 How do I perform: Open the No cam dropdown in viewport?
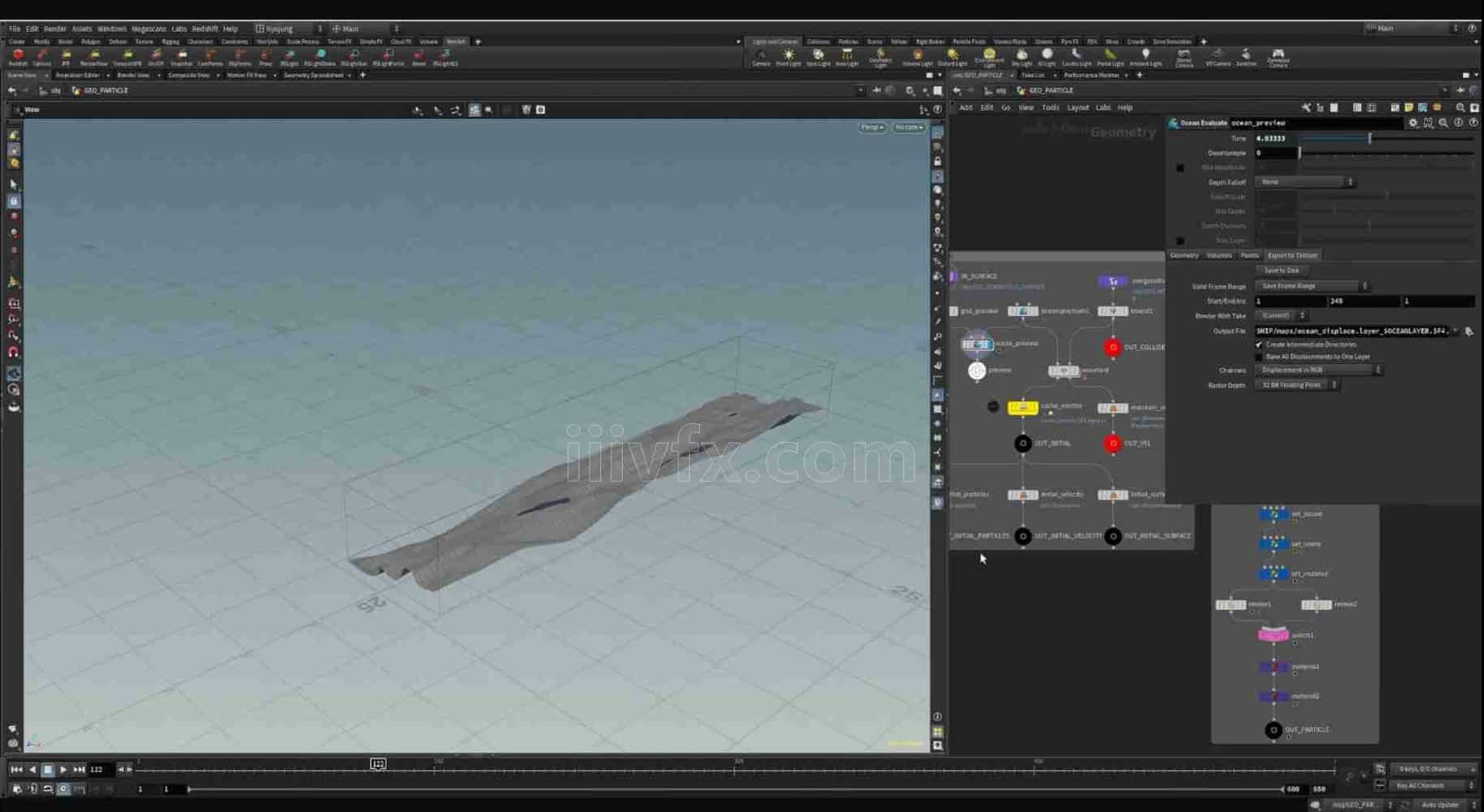coord(908,127)
